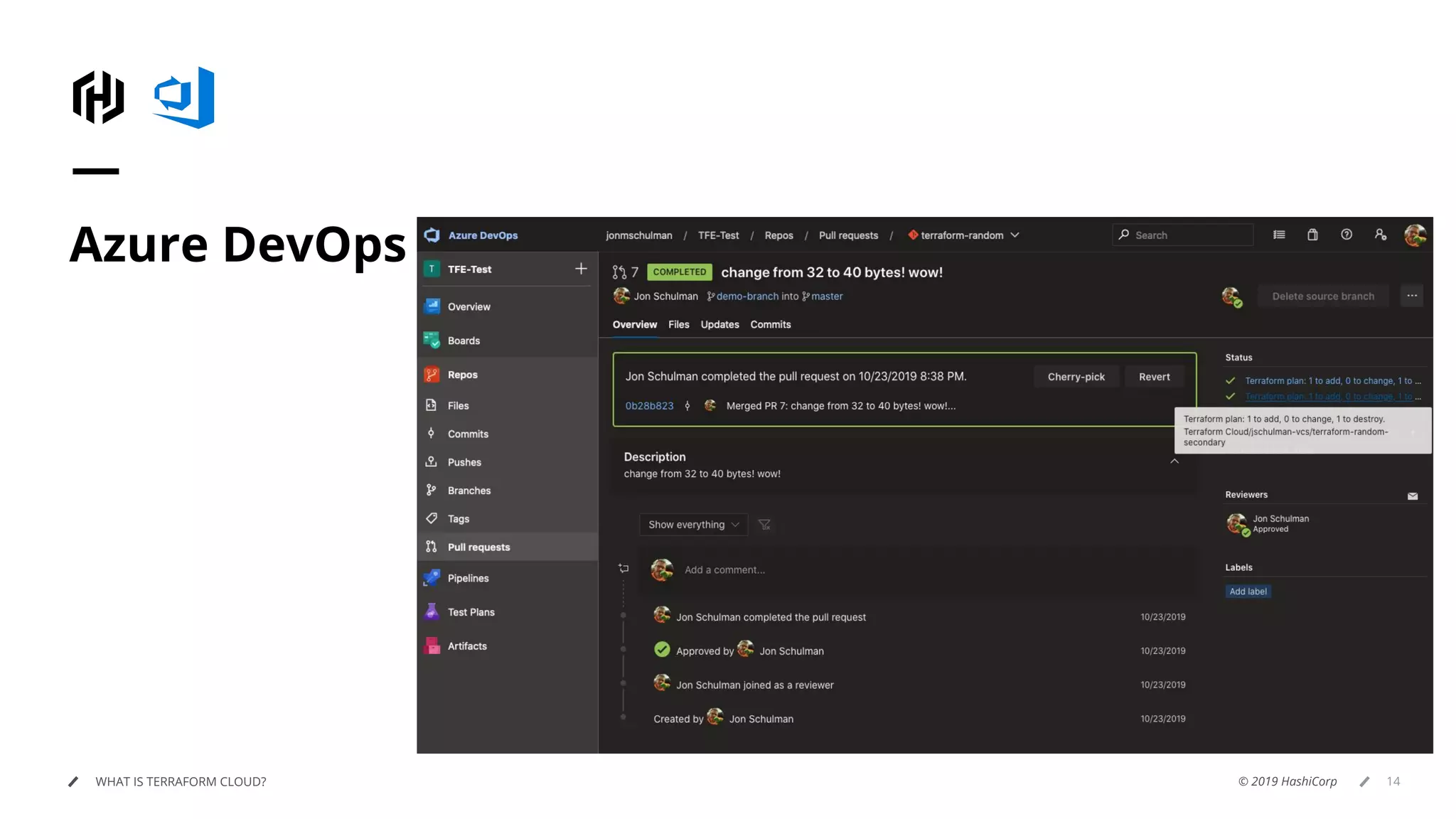The height and width of the screenshot is (819, 1456).
Task: Click the Add label tag
Action: pyautogui.click(x=1248, y=591)
